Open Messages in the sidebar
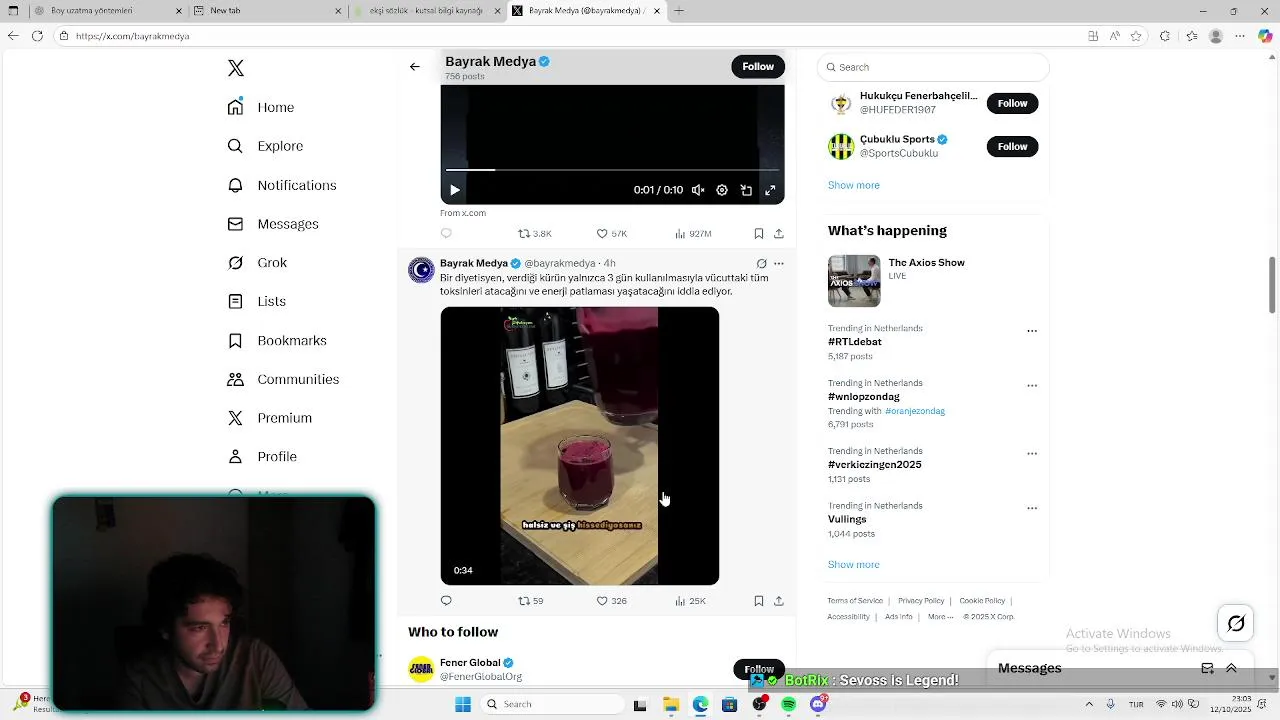The width and height of the screenshot is (1280, 720). tap(273, 224)
